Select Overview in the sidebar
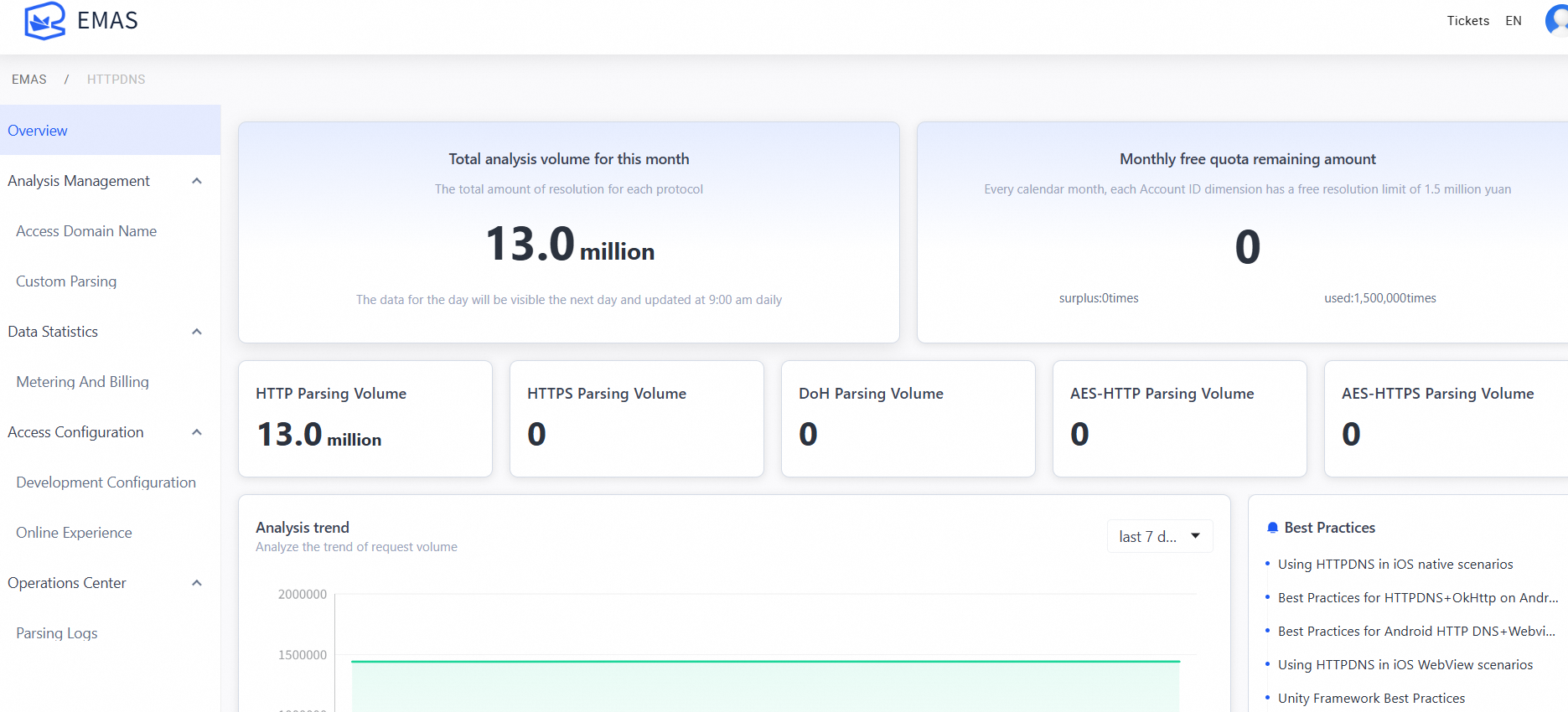The image size is (1568, 712). [x=111, y=130]
